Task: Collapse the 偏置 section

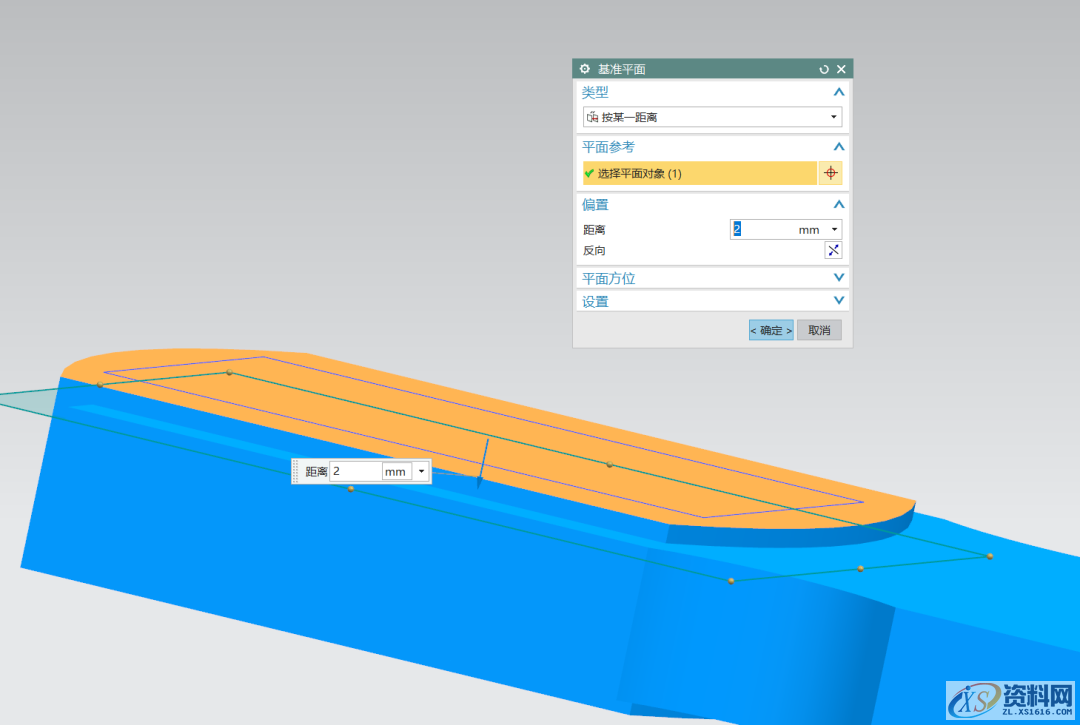Action: [x=838, y=204]
